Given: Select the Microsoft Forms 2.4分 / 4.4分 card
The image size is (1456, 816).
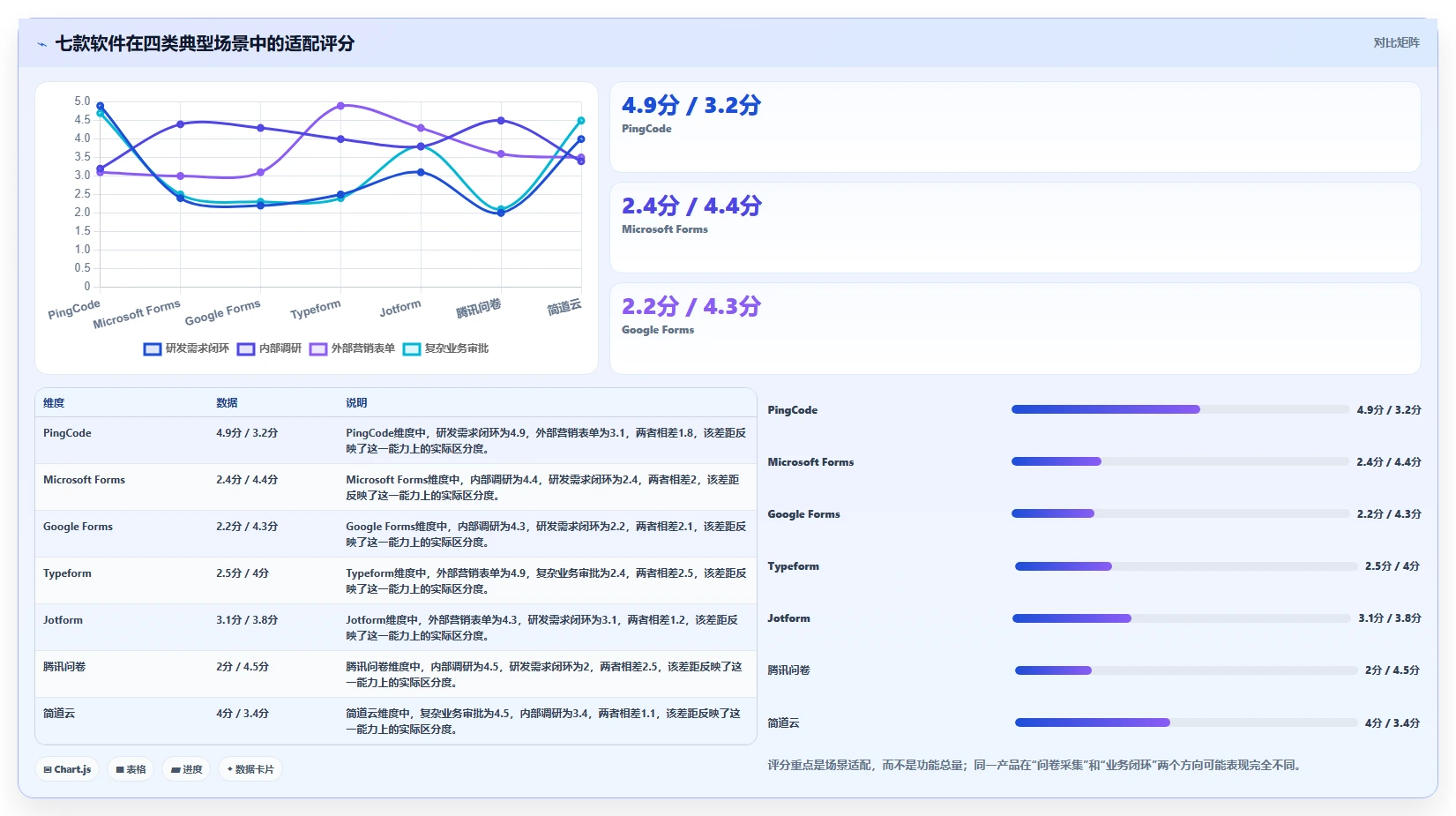Looking at the screenshot, I should click(x=1015, y=228).
